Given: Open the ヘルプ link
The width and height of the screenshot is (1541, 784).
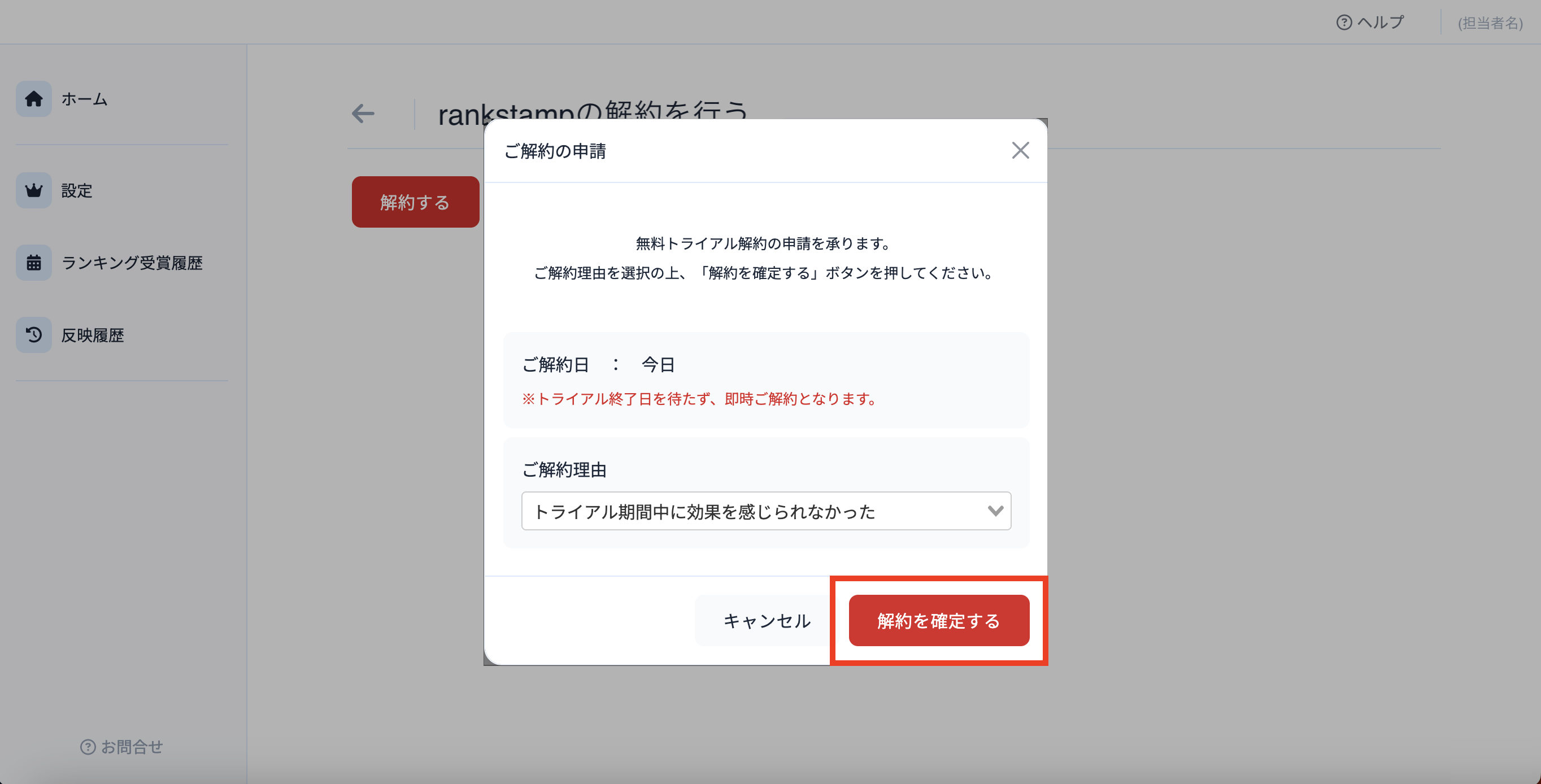Looking at the screenshot, I should (1370, 23).
